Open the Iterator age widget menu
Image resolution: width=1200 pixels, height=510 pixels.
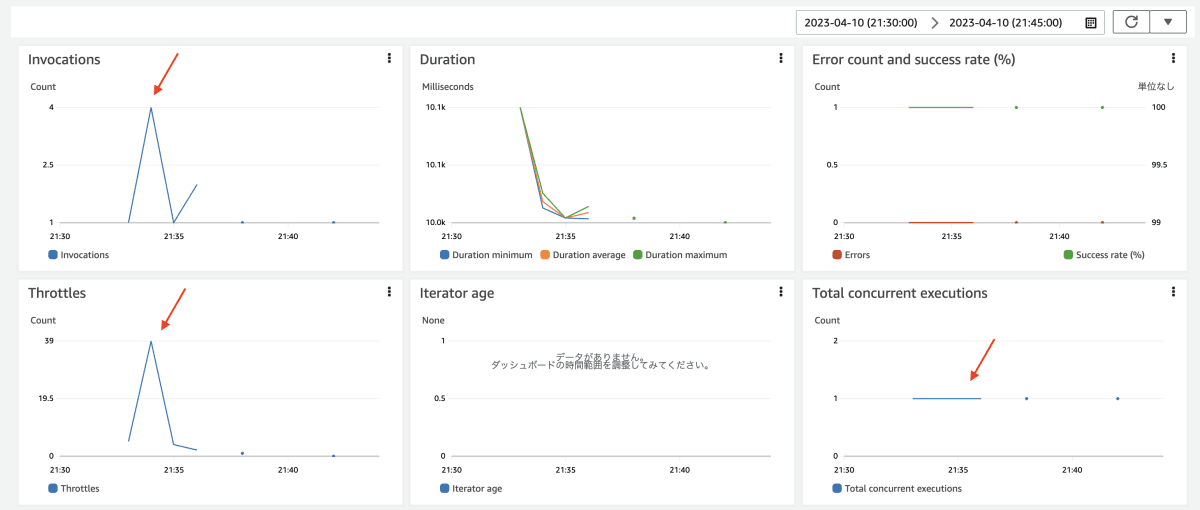[781, 292]
